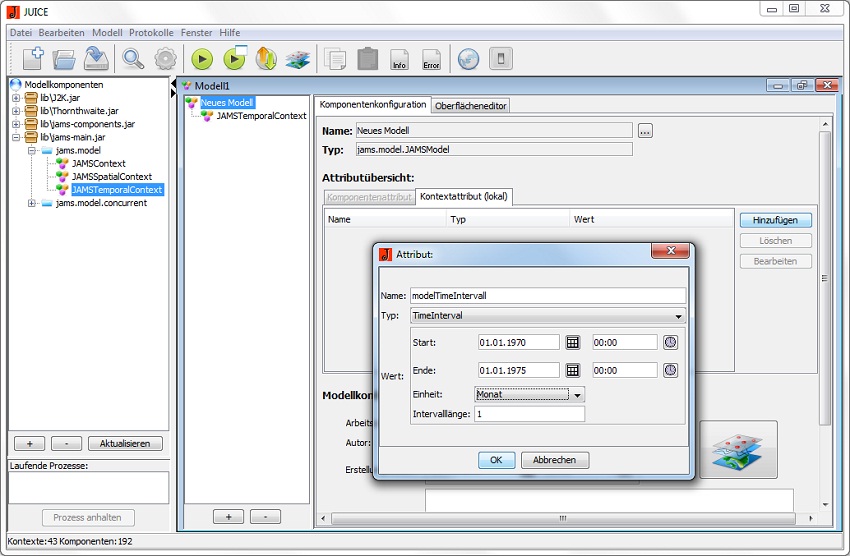Switch to the Oberflächeneditor tab
Screen dimensions: 850x556
point(471,105)
